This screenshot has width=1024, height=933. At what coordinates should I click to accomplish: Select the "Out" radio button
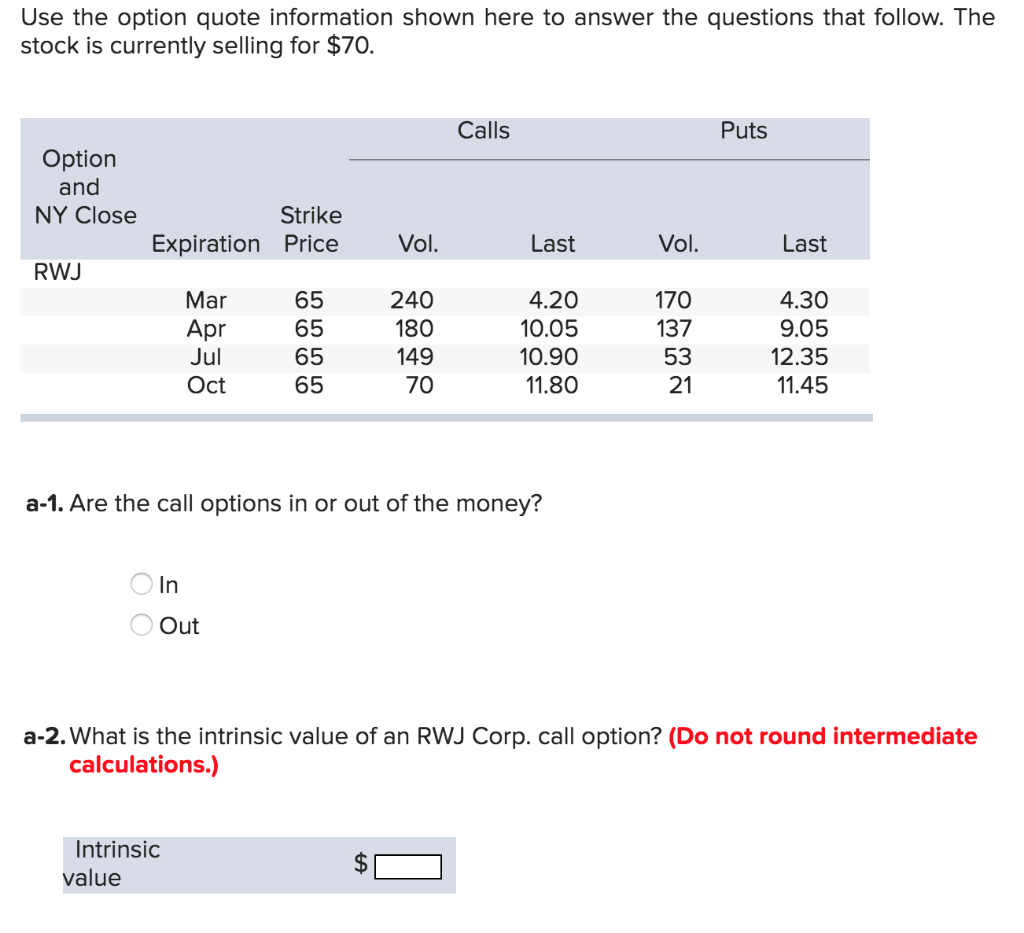click(x=141, y=625)
